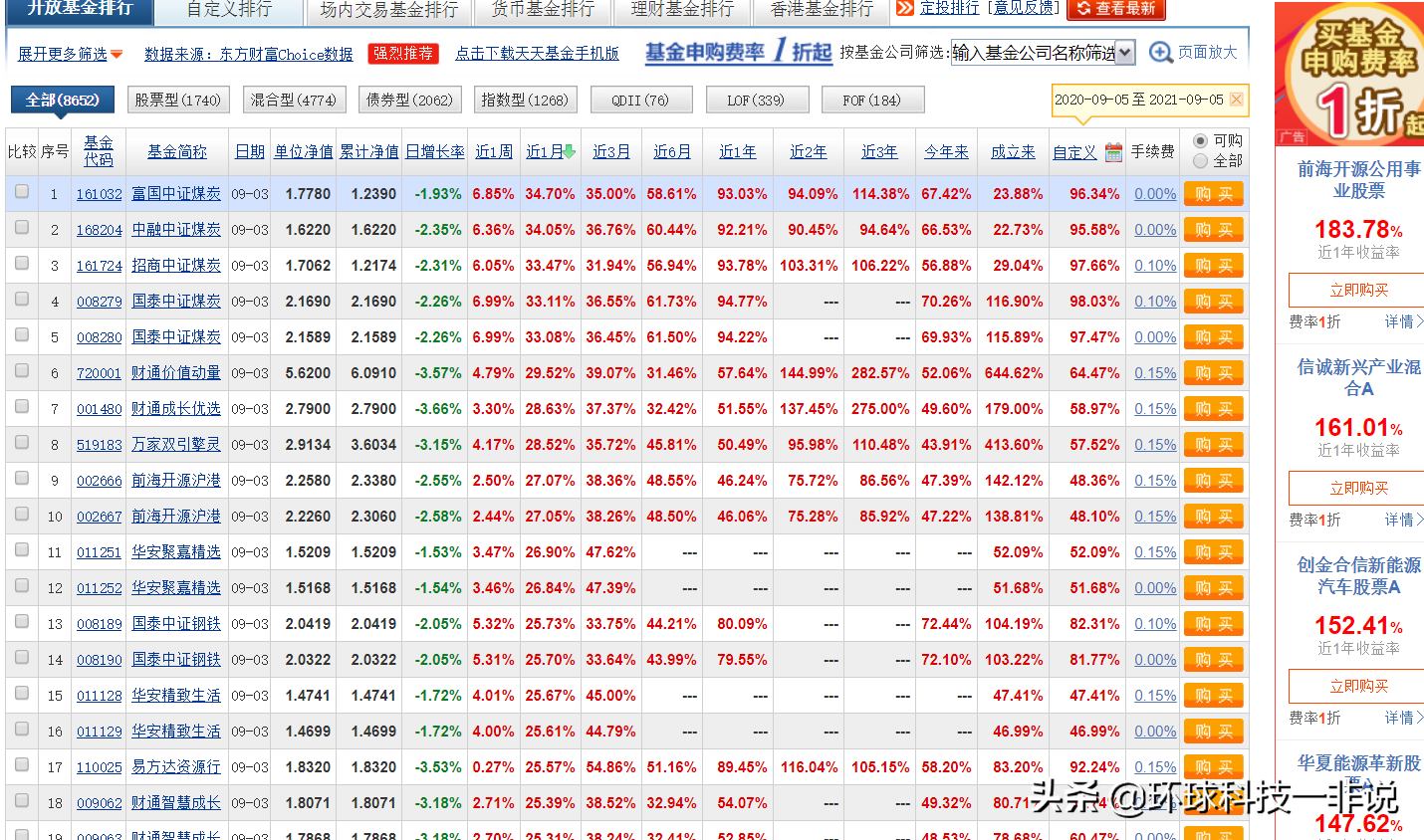1424x840 pixels.
Task: Sort by 近3月 column header
Action: click(611, 151)
